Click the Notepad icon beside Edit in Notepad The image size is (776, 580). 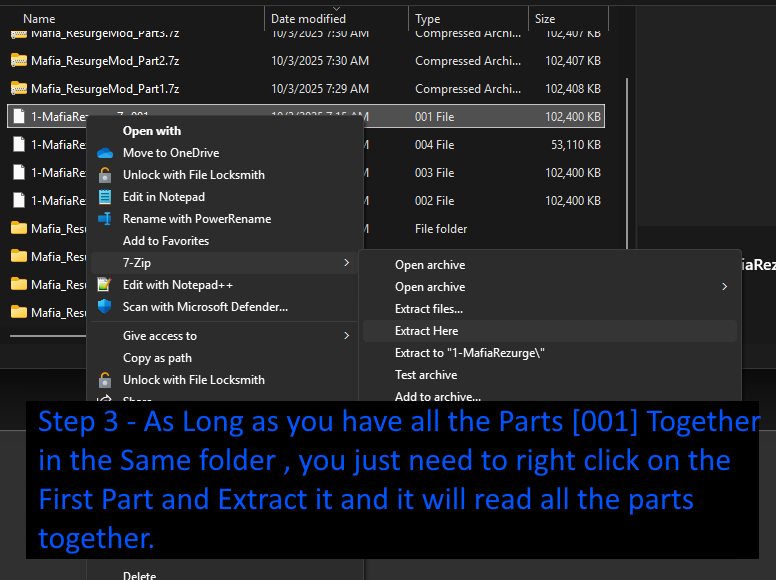[104, 197]
